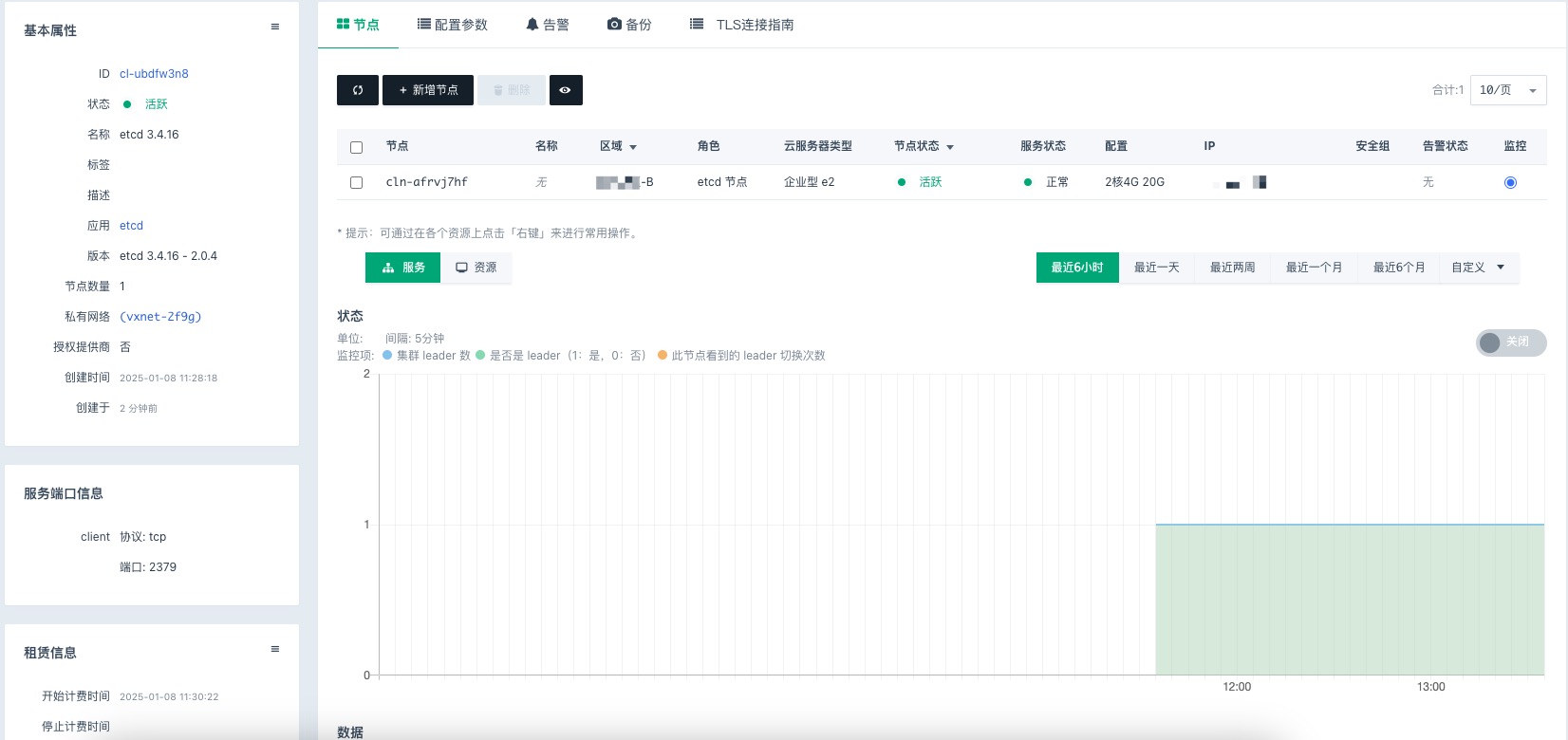Click the camera icon on the backup tab
Image resolution: width=1568 pixels, height=740 pixels.
[614, 25]
